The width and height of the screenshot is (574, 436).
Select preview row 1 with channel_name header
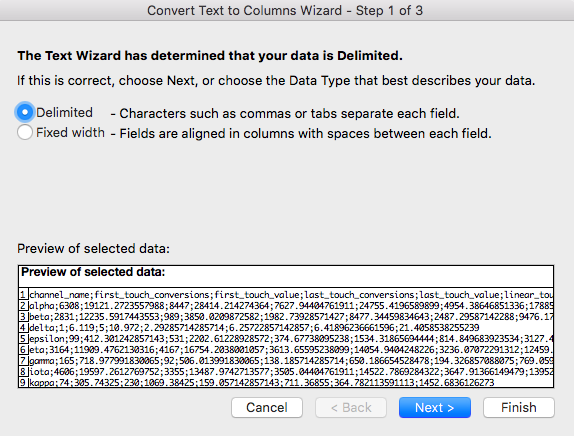tap(286, 294)
